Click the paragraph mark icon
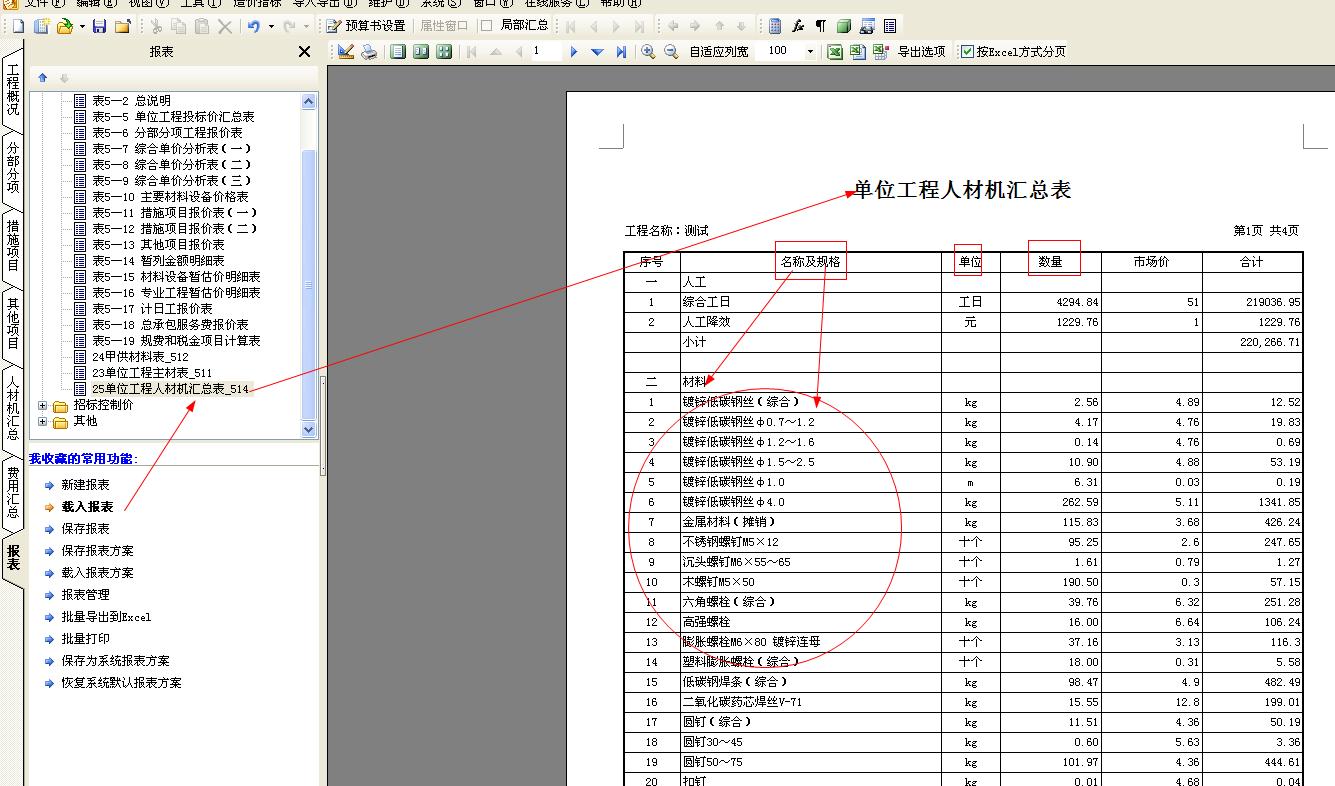Viewport: 1335px width, 786px height. (821, 26)
